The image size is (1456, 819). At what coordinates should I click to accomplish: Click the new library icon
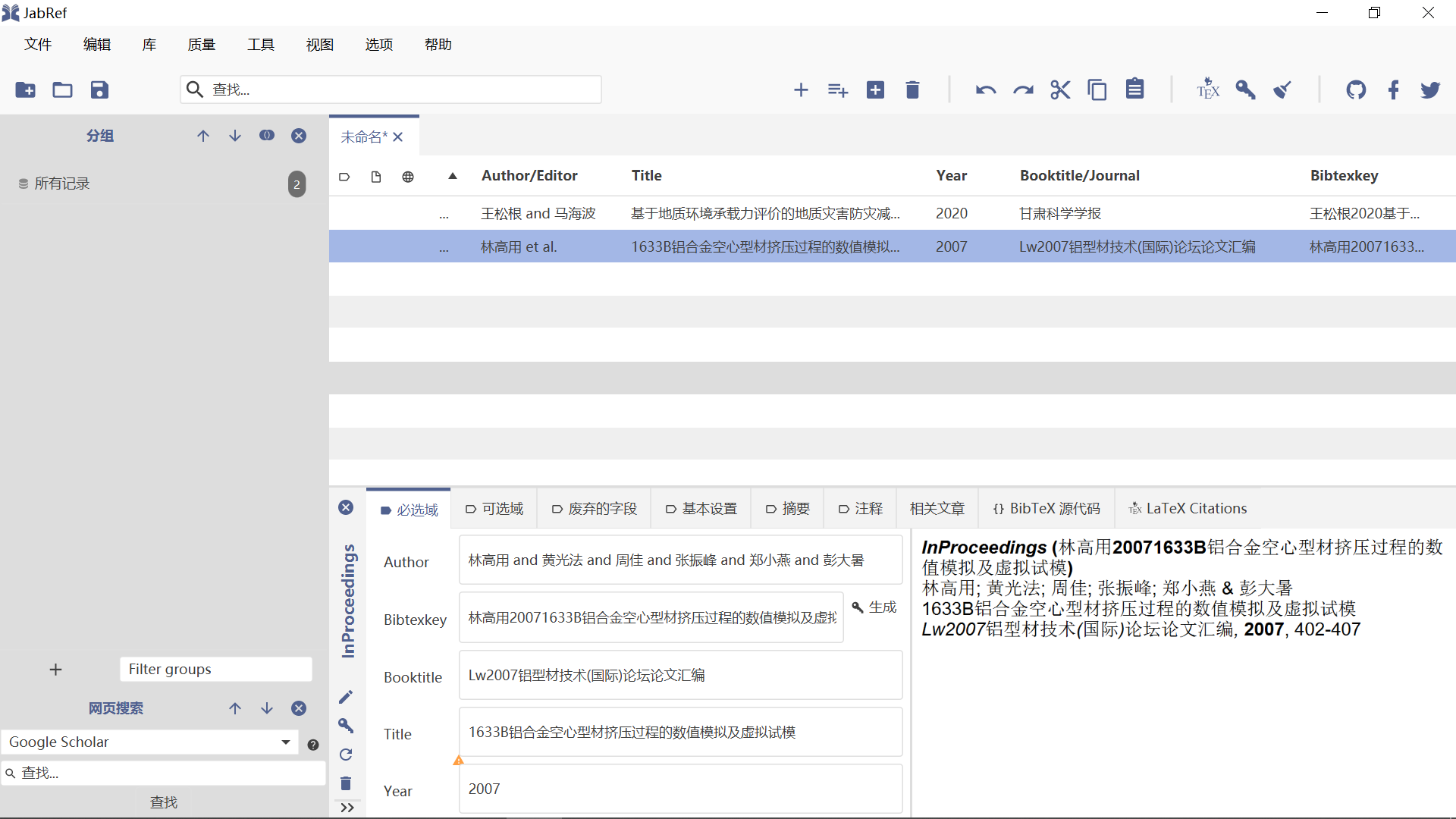coord(25,90)
